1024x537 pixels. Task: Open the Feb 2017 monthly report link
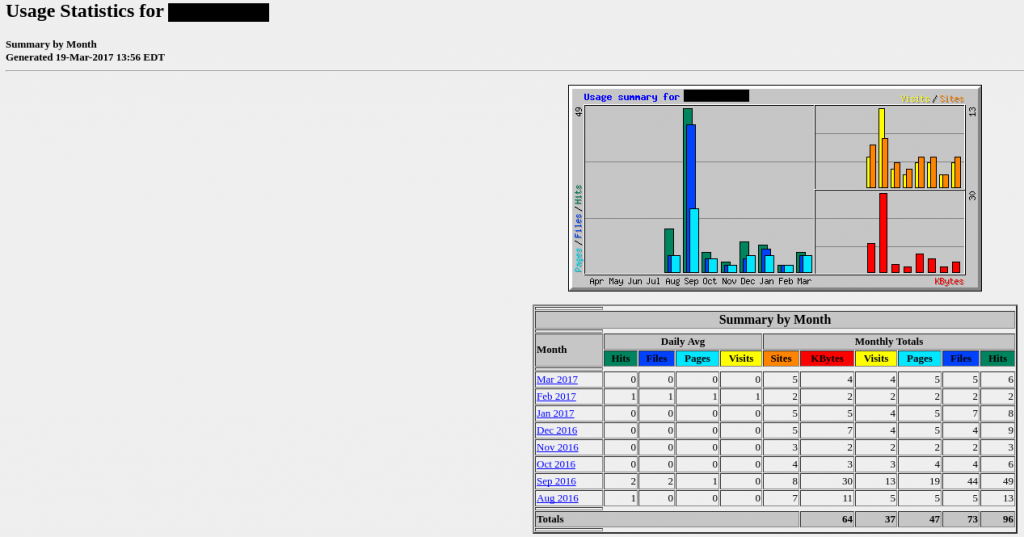pyautogui.click(x=556, y=397)
